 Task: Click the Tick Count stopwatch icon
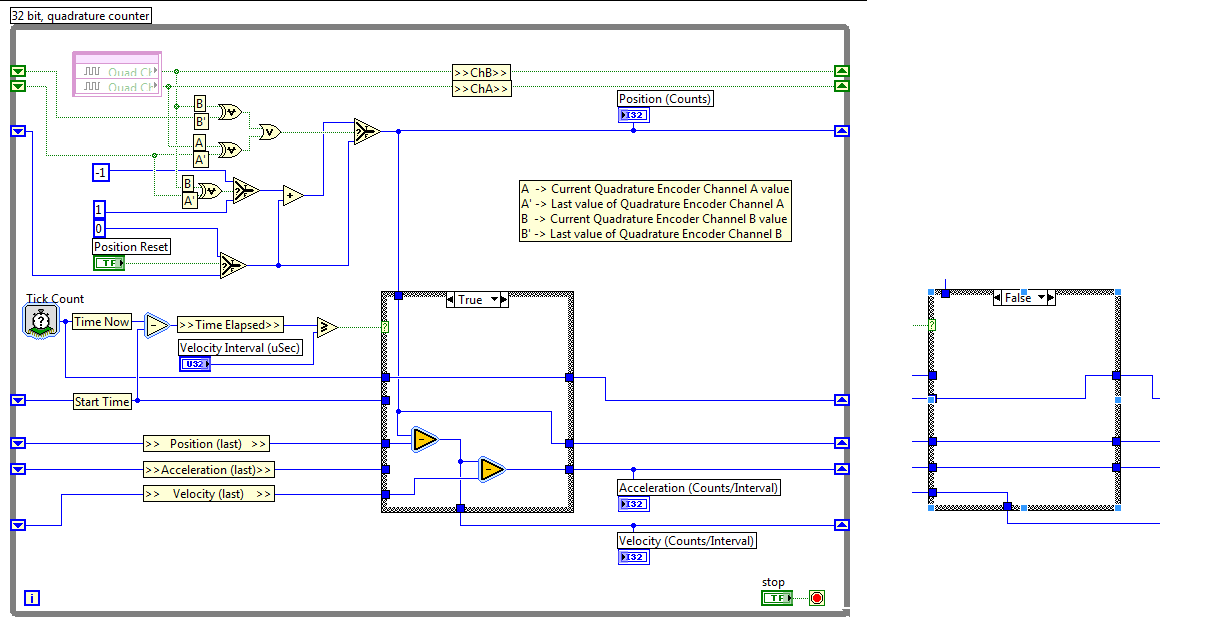coord(39,322)
